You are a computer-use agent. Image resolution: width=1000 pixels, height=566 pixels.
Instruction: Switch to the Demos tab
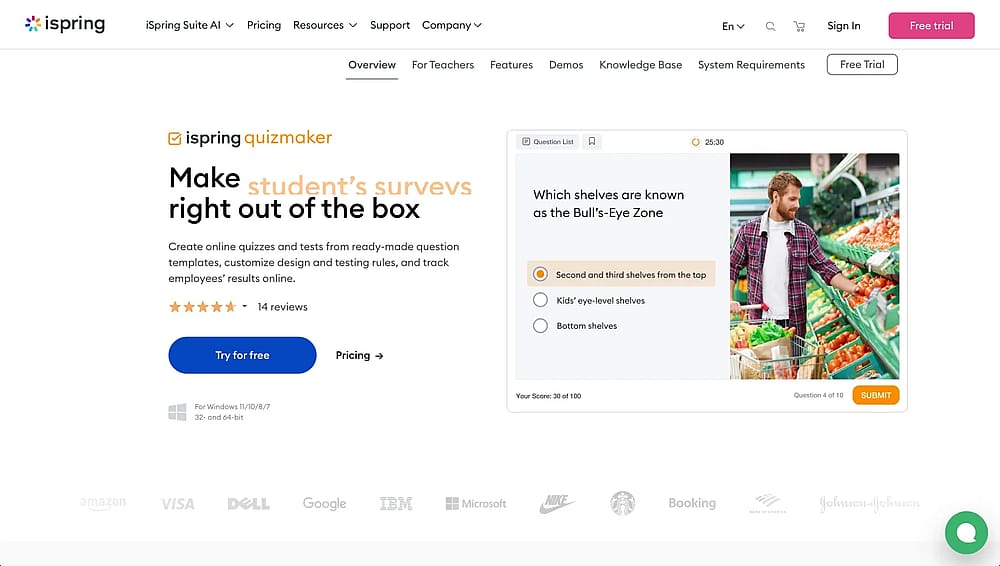coord(566,65)
